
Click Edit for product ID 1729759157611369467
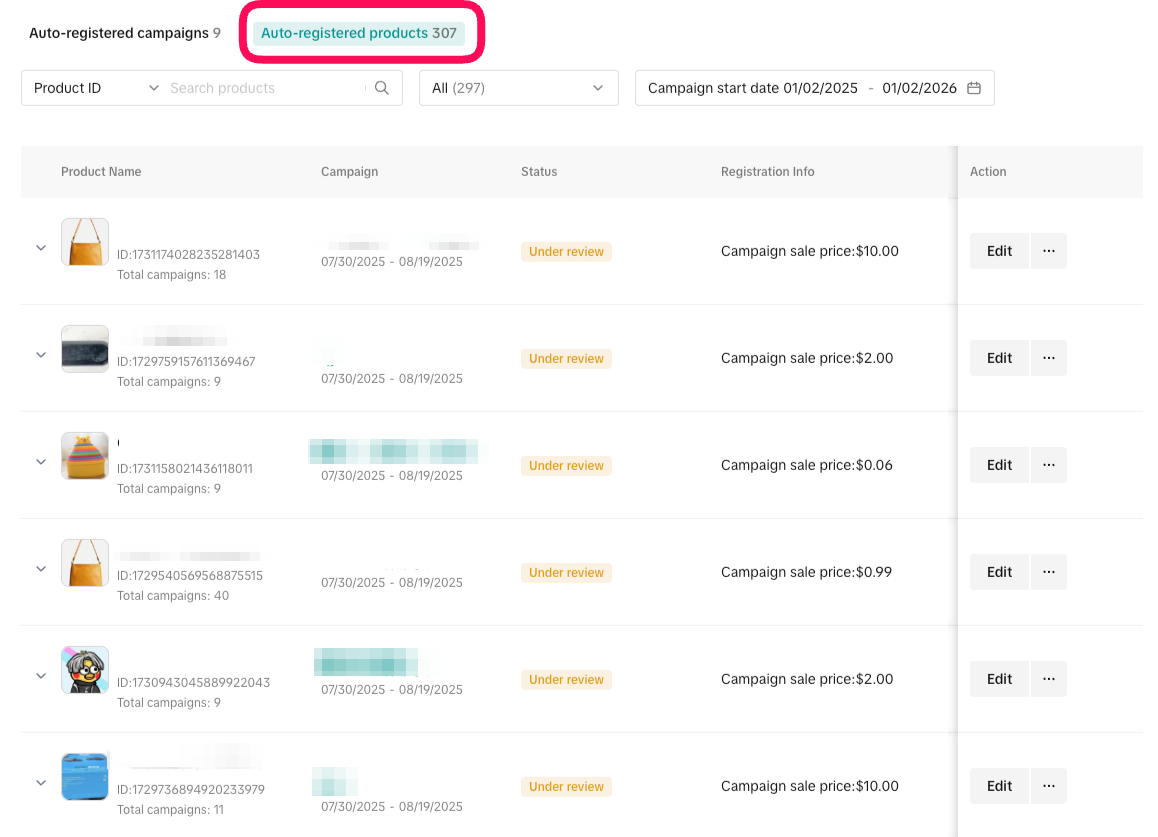point(999,358)
